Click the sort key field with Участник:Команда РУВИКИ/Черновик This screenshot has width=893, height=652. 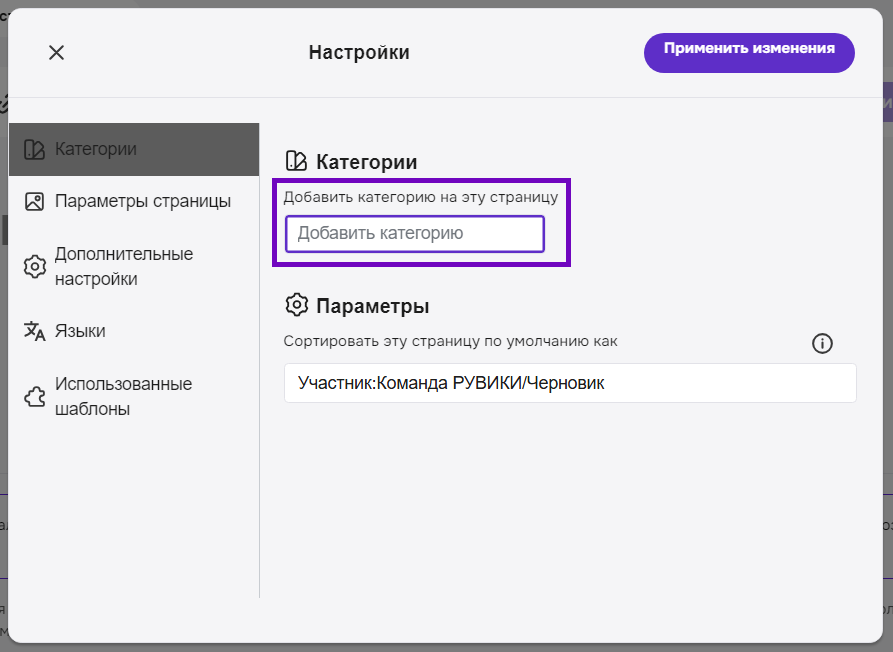click(569, 383)
